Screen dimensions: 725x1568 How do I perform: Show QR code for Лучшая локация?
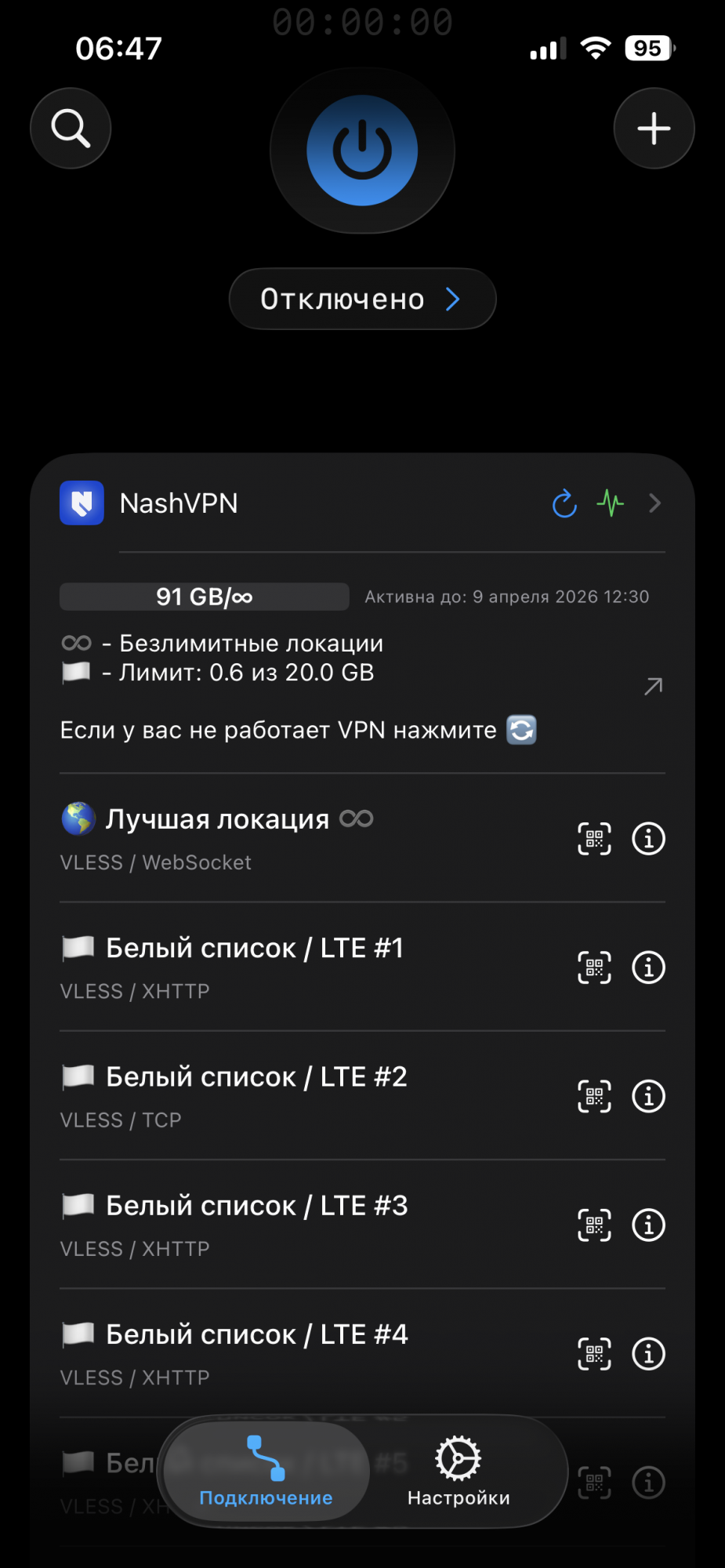[x=594, y=839]
